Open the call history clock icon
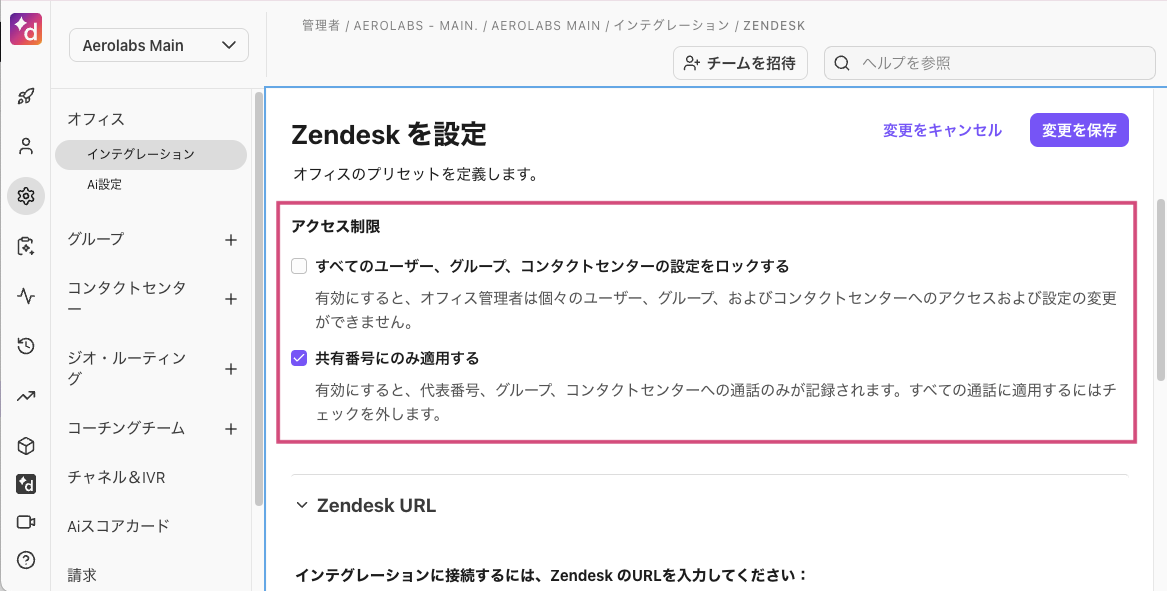The height and width of the screenshot is (591, 1167). click(x=26, y=346)
